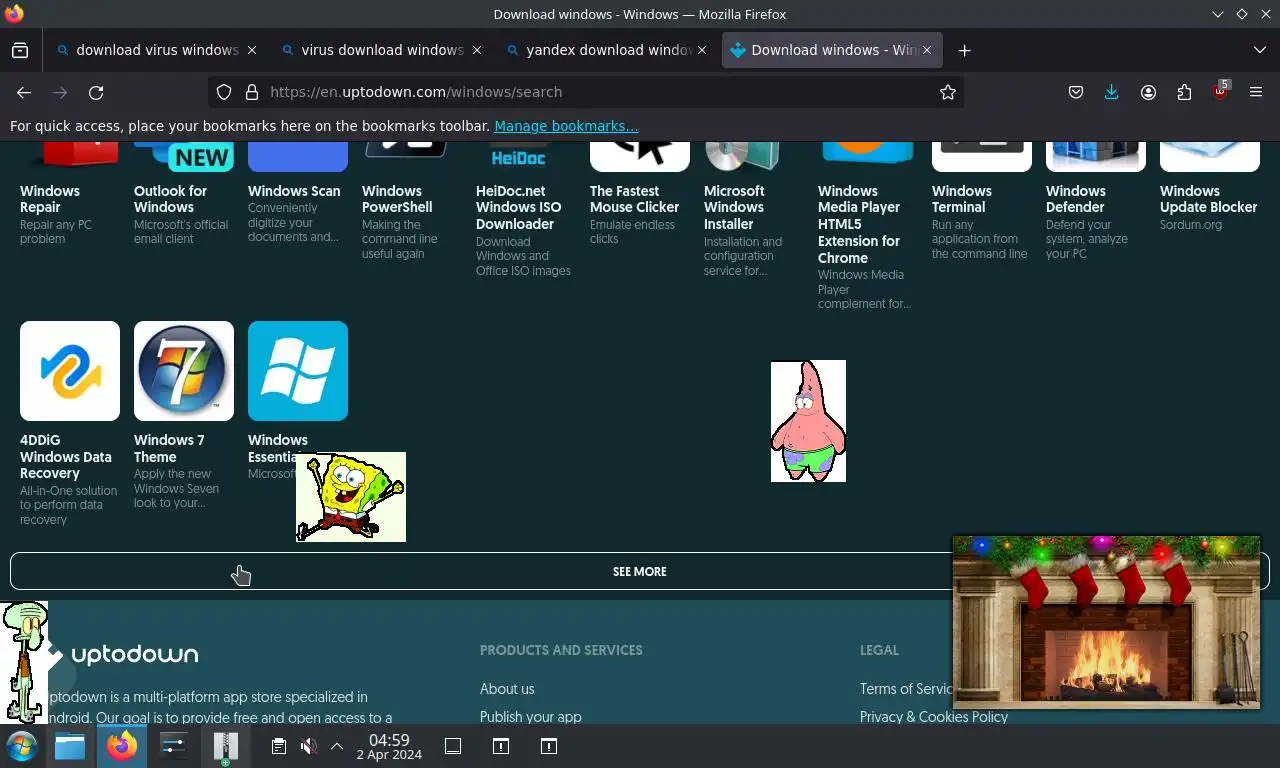Screen dimensions: 1280x768
Task: Click the show desktop tray icon
Action: point(453,746)
